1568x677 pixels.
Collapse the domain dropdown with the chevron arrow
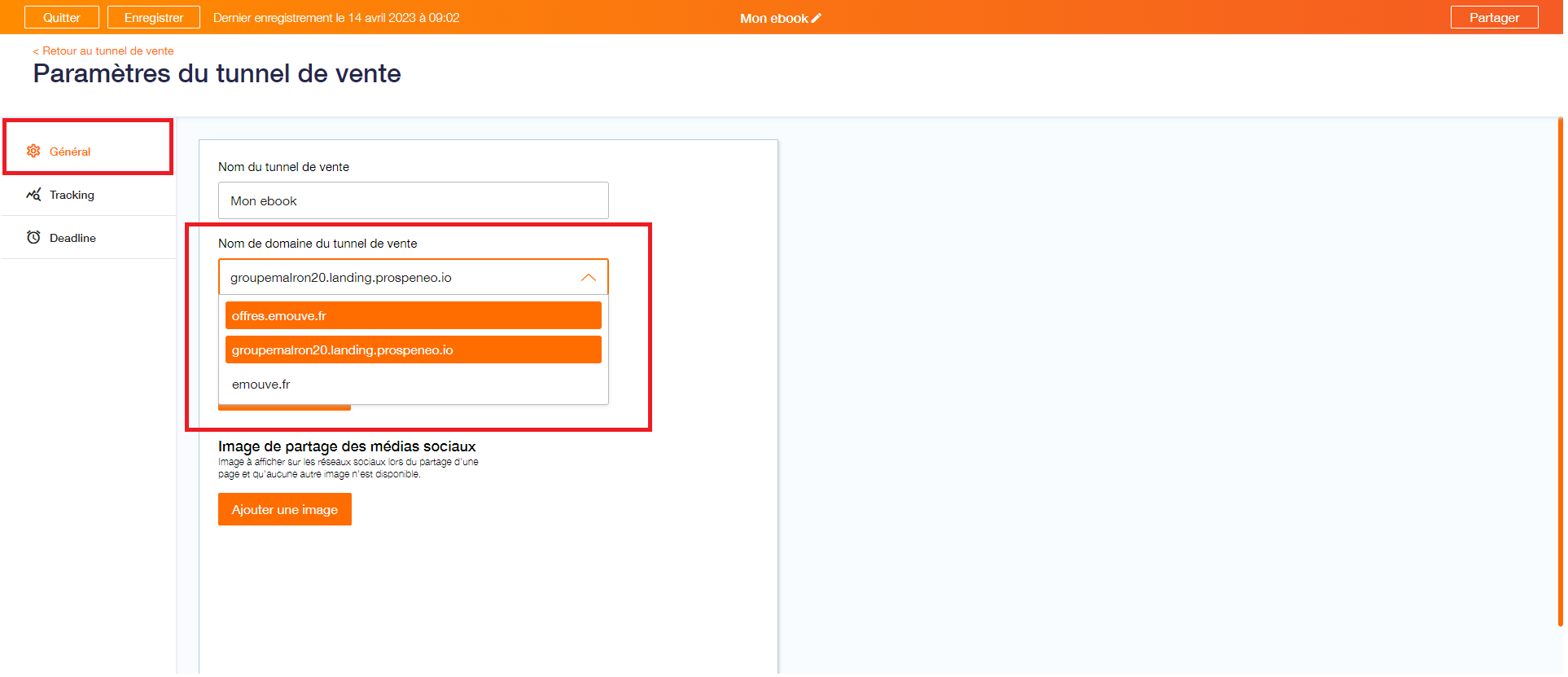589,278
